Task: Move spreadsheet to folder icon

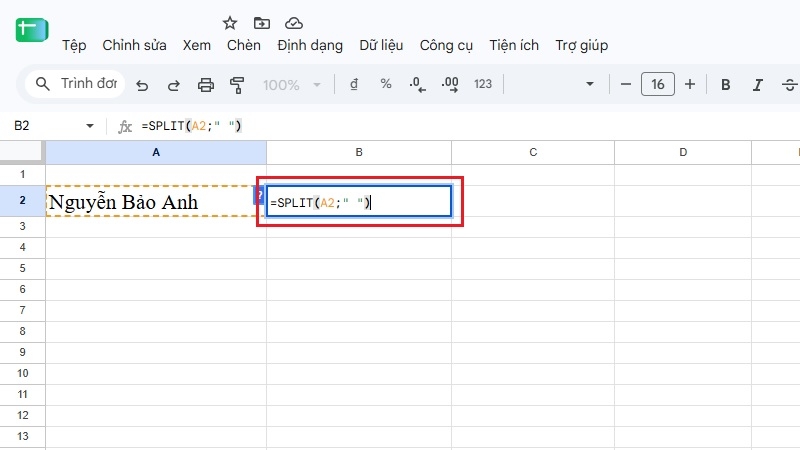Action: click(x=262, y=23)
